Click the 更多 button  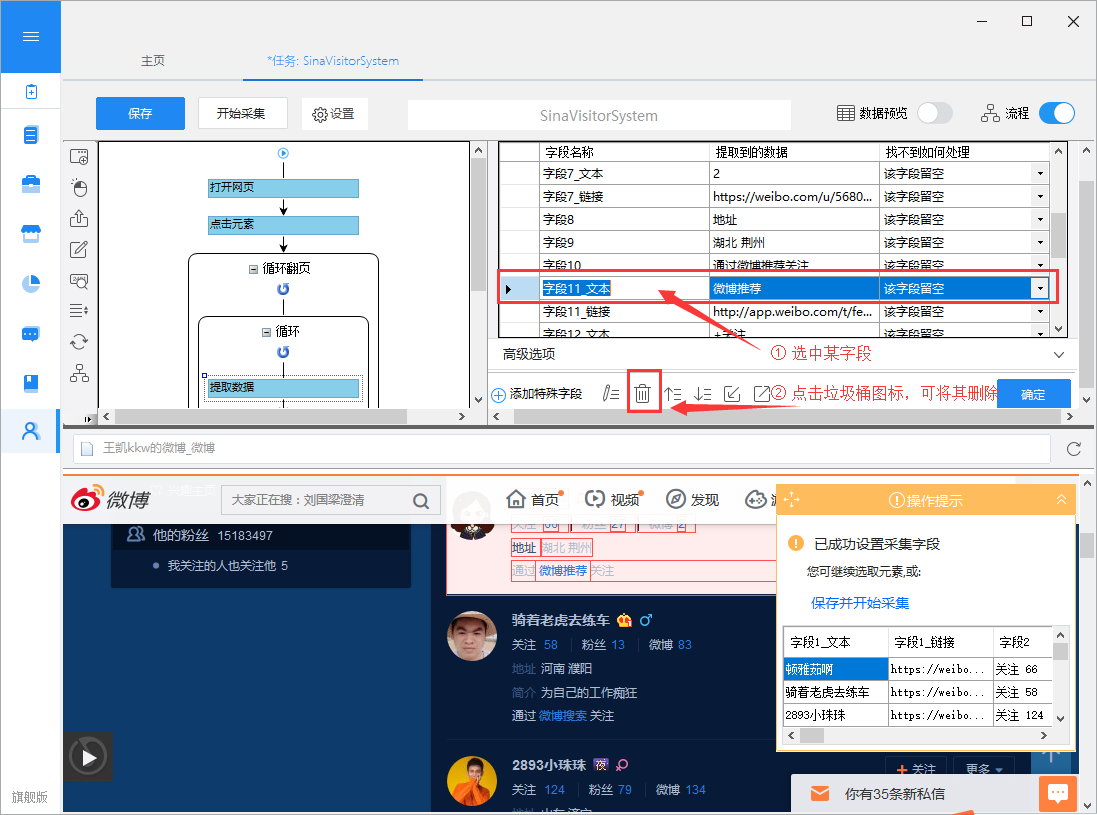click(x=984, y=769)
